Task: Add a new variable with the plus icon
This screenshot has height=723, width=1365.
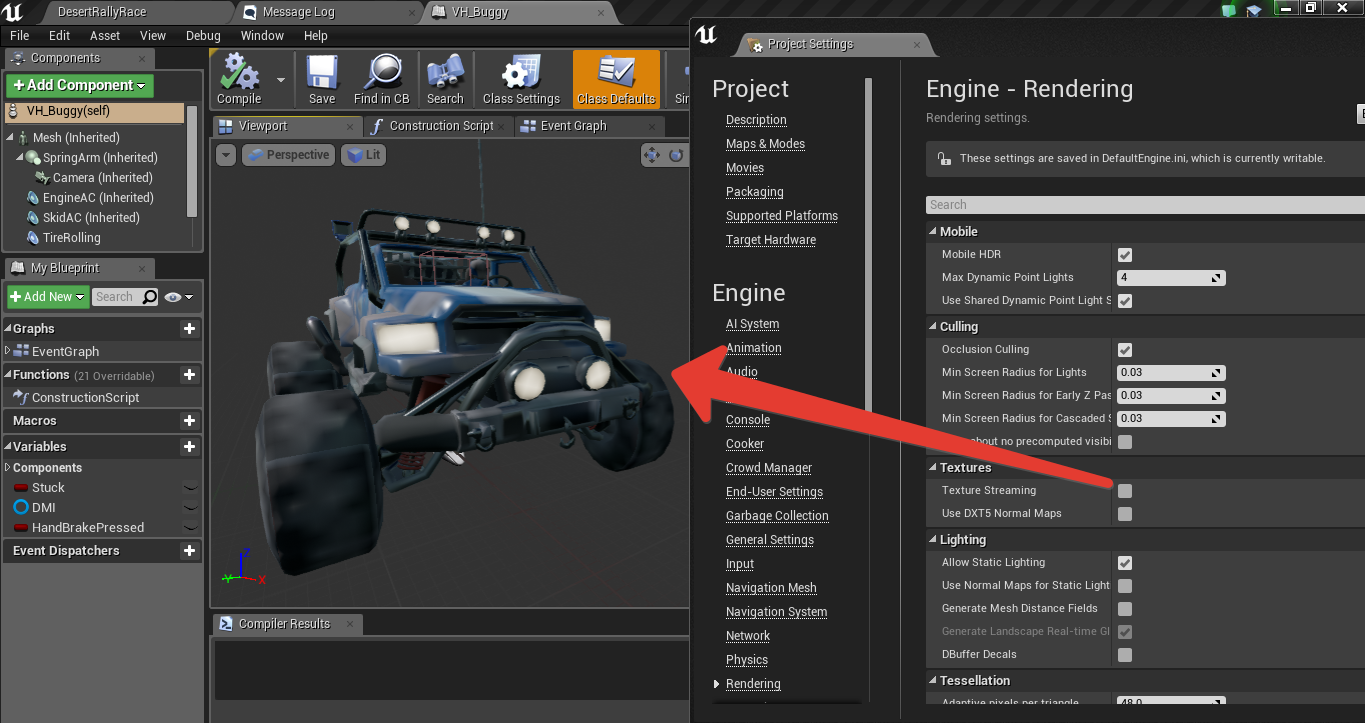Action: [189, 447]
